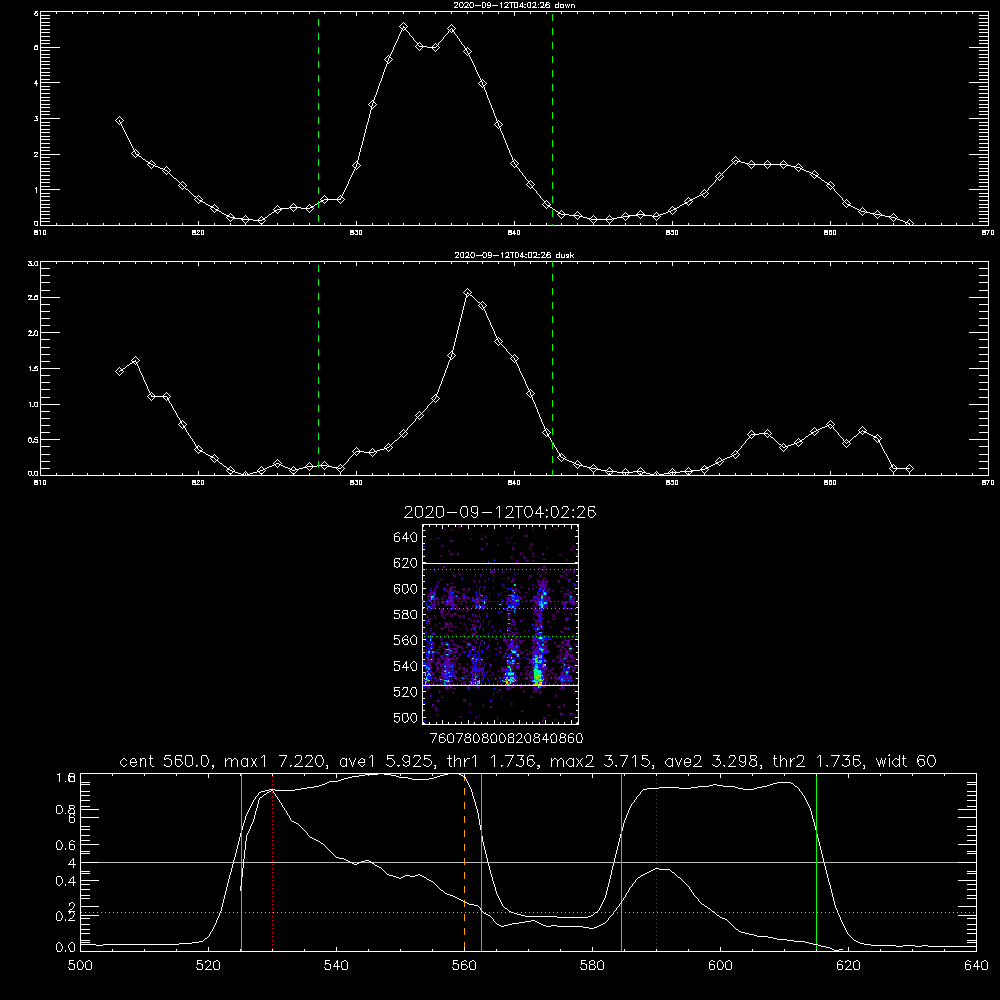Screen dimensions: 1000x1000
Task: Click the 'max2 3.715' value
Action: point(601,761)
